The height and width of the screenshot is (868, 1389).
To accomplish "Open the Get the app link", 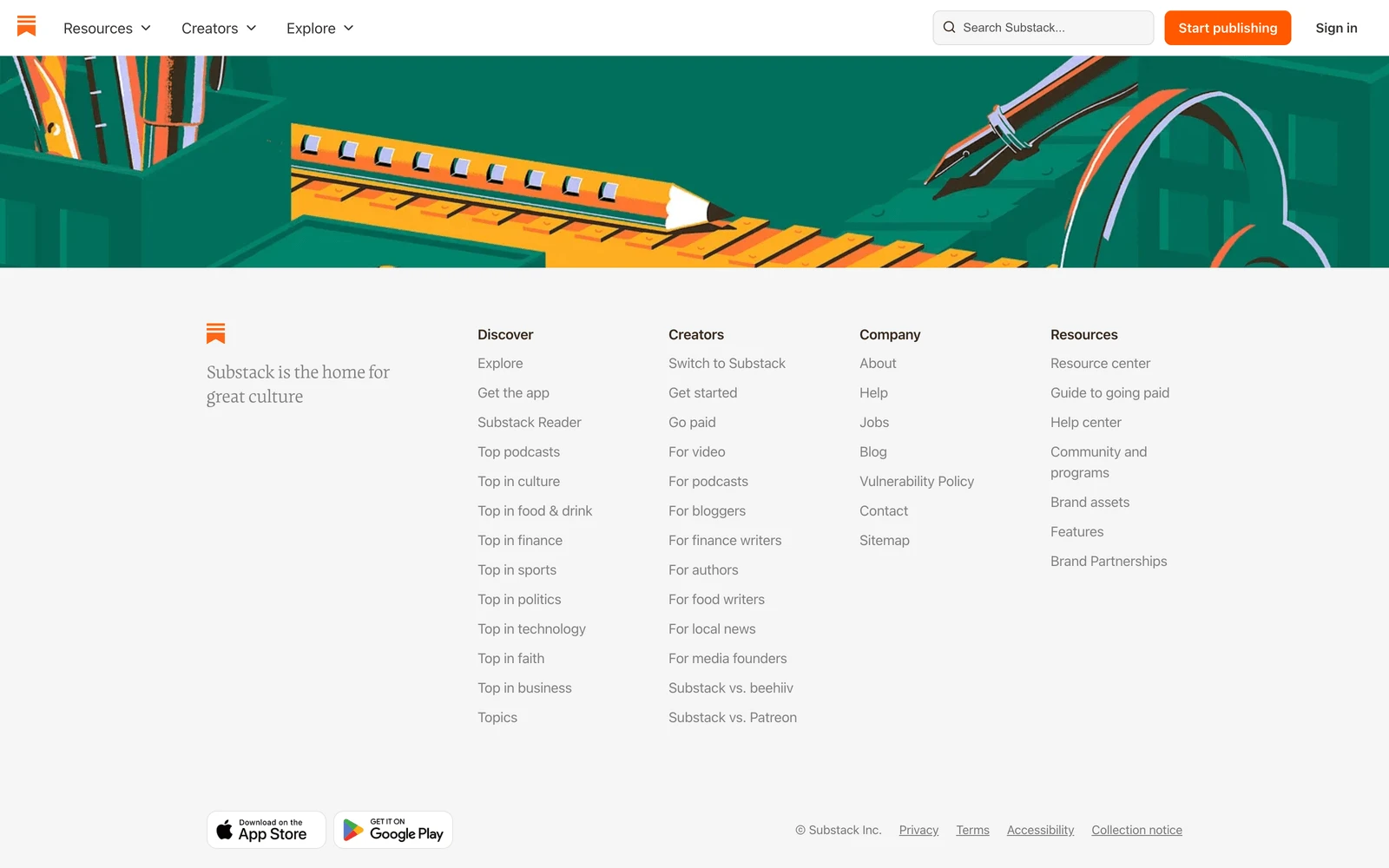I will (x=513, y=393).
